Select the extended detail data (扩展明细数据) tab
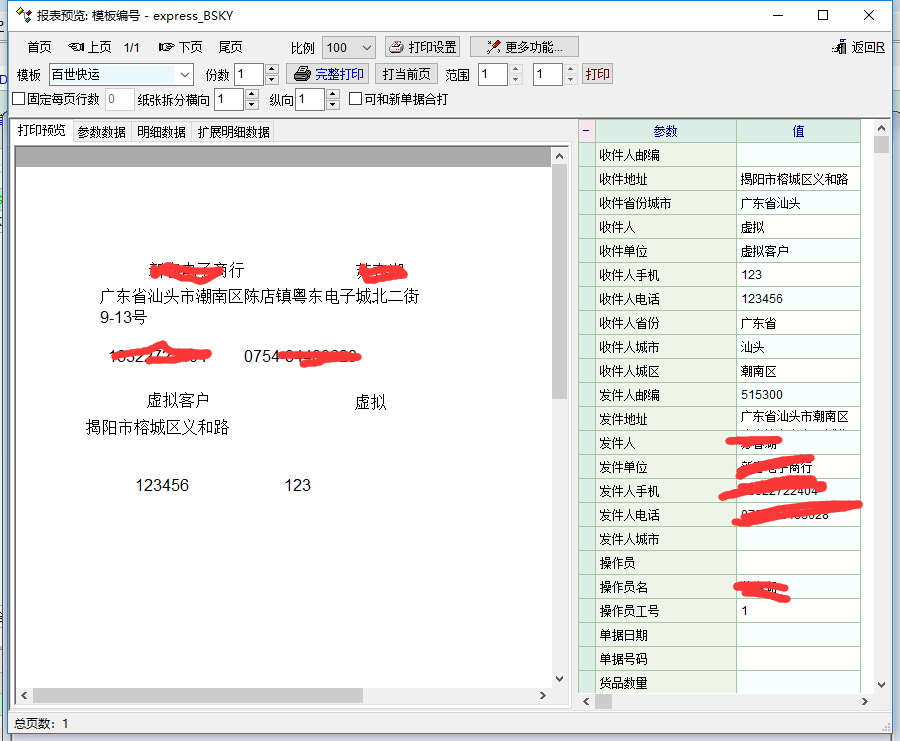This screenshot has height=741, width=900. tap(233, 132)
